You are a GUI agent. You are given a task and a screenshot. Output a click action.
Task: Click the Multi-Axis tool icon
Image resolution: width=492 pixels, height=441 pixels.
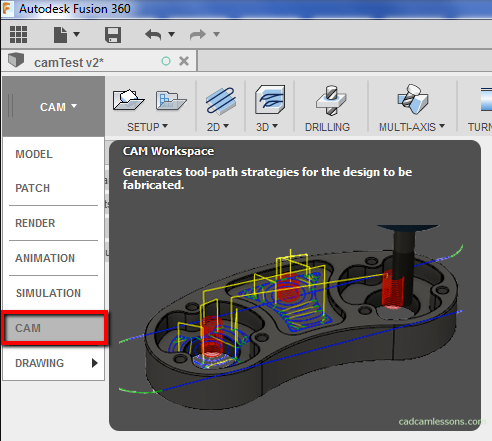[413, 99]
